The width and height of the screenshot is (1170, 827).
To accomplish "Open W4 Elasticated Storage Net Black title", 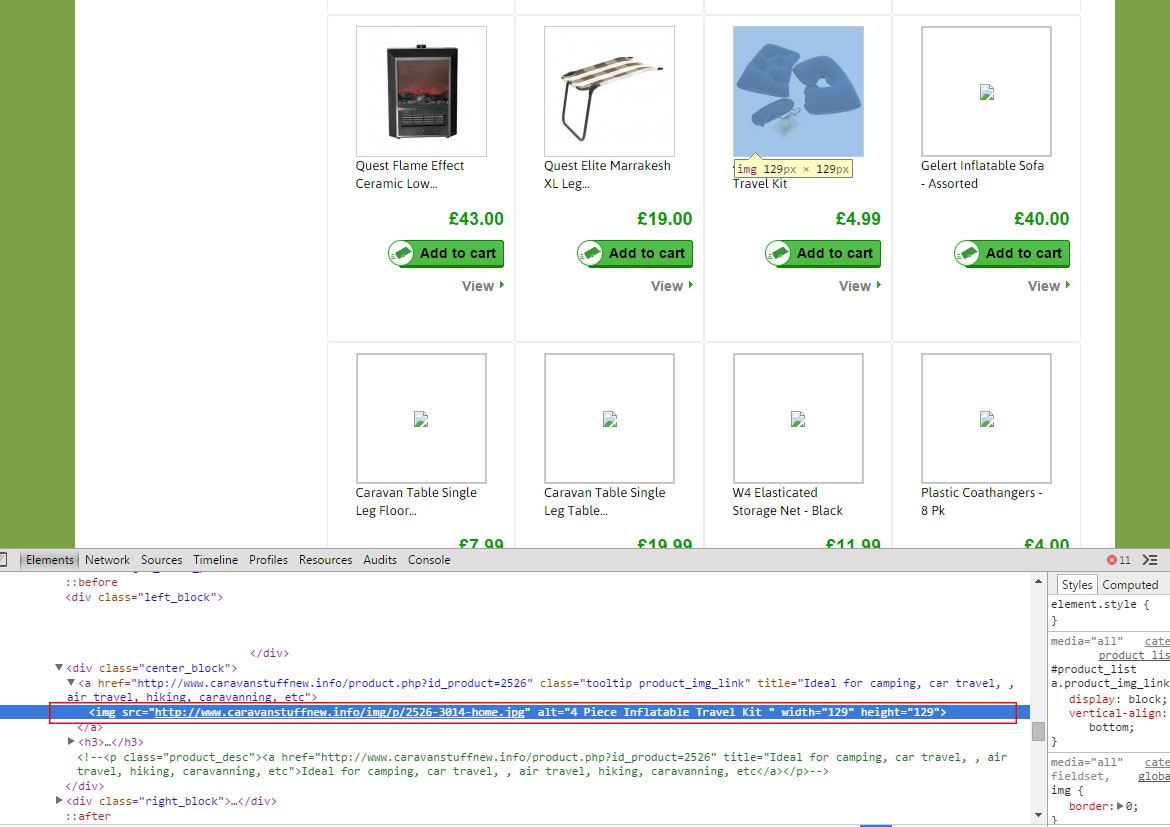I will click(x=787, y=502).
